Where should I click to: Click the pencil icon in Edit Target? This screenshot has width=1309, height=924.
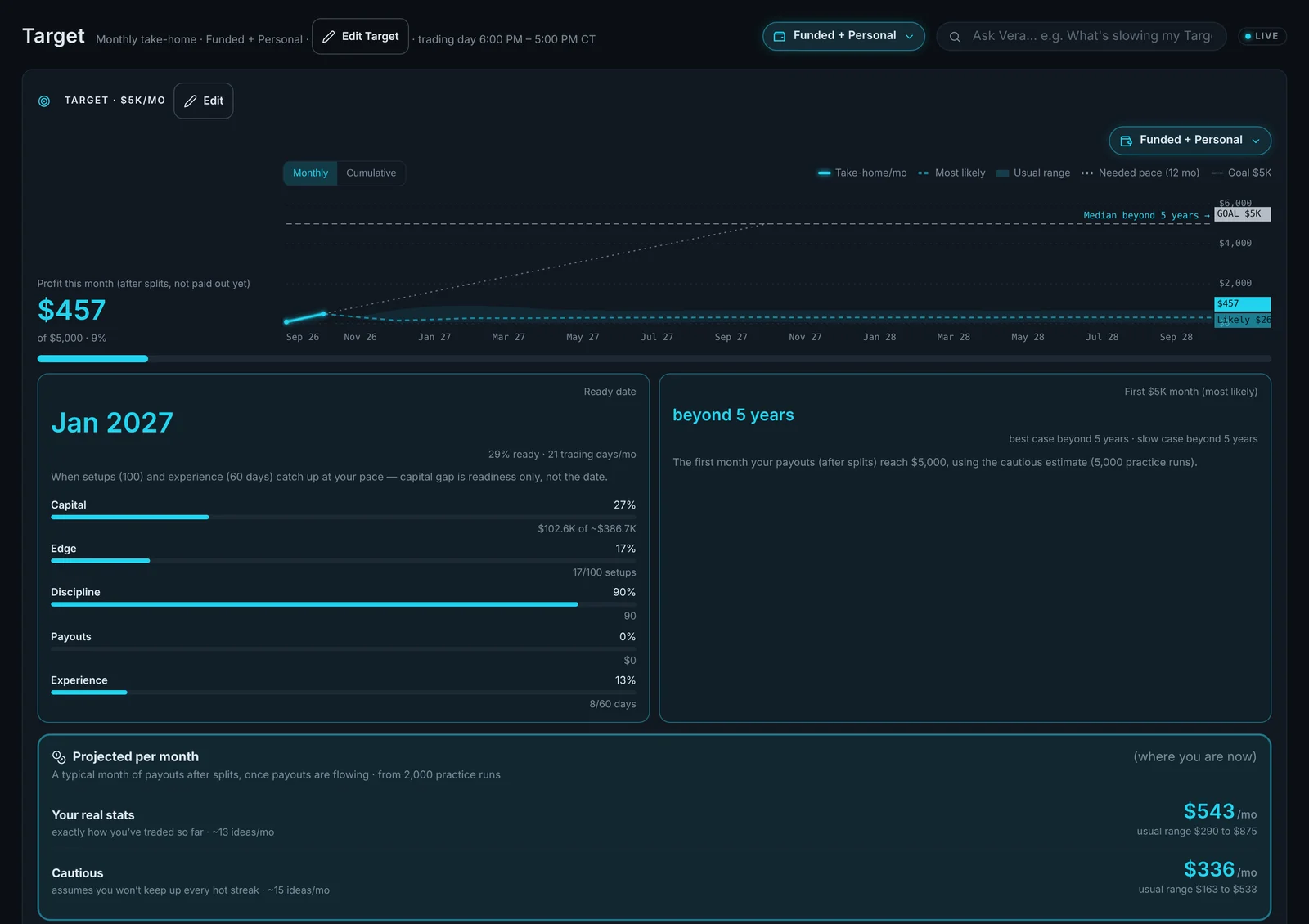[329, 37]
